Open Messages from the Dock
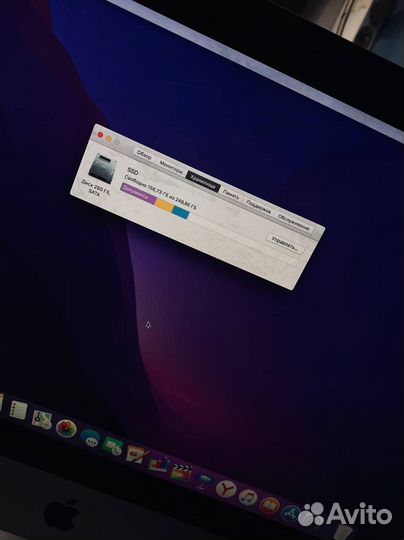This screenshot has height=540, width=404. click(x=91, y=438)
